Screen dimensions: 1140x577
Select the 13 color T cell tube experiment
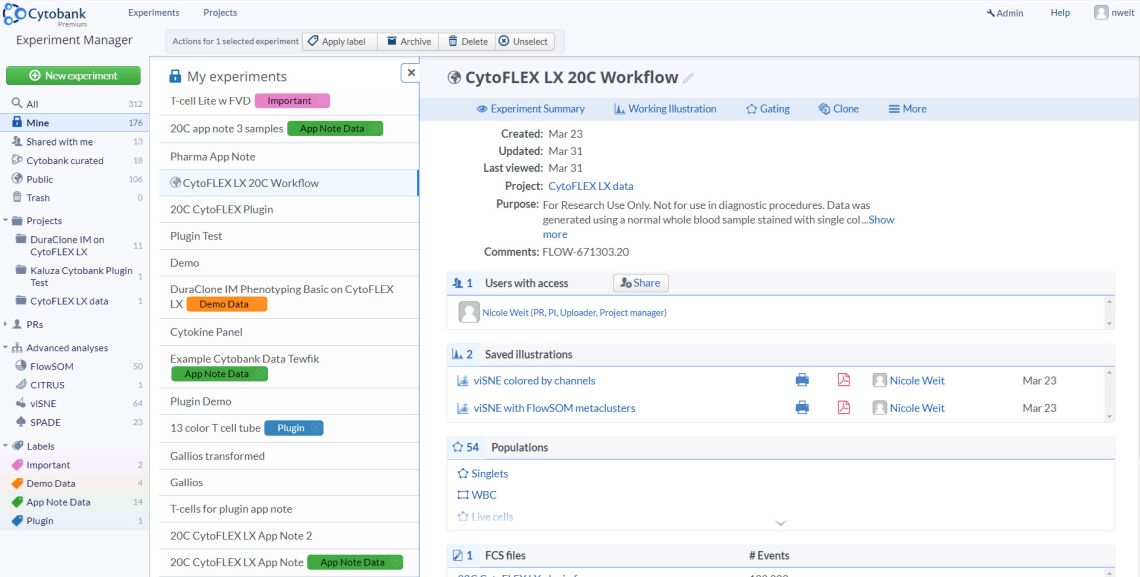click(x=289, y=428)
